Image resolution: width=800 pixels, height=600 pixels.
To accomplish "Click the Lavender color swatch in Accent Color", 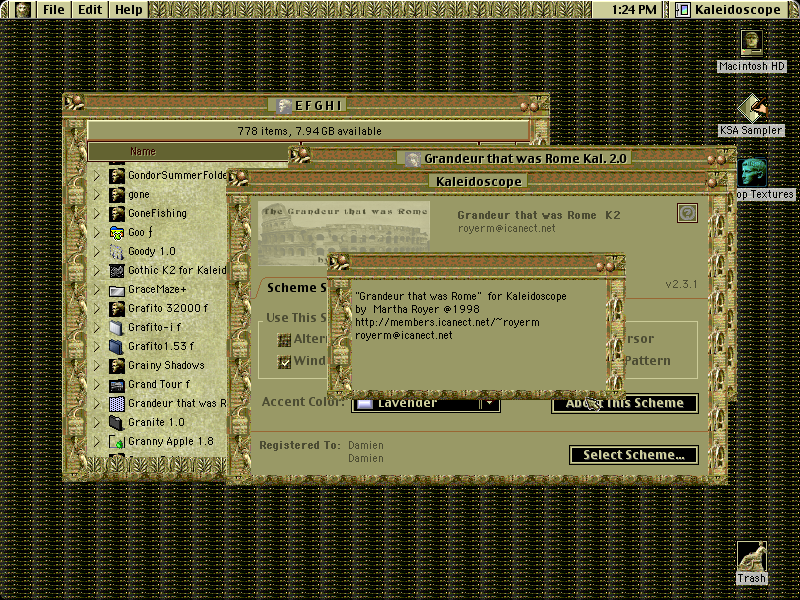I will (364, 404).
